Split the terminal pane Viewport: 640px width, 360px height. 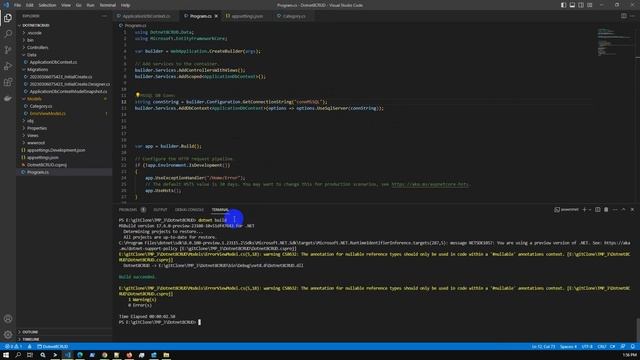[x=598, y=209]
